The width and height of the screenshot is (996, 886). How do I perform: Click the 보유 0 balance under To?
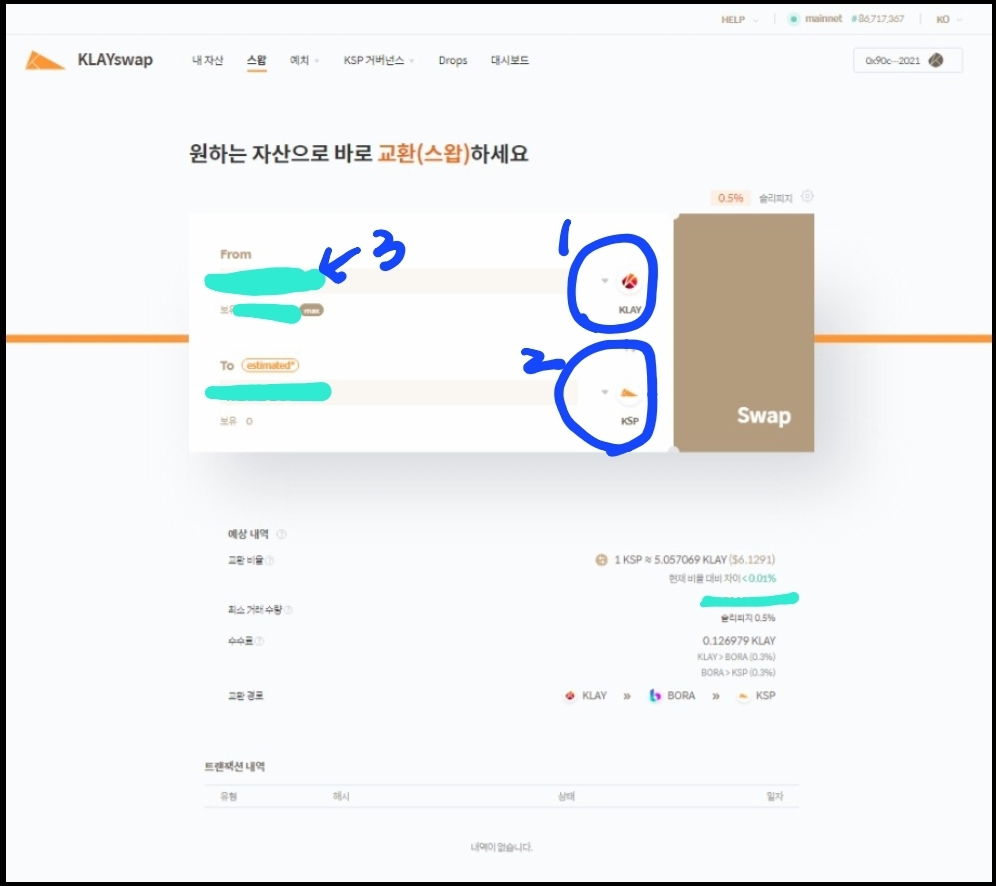point(236,421)
